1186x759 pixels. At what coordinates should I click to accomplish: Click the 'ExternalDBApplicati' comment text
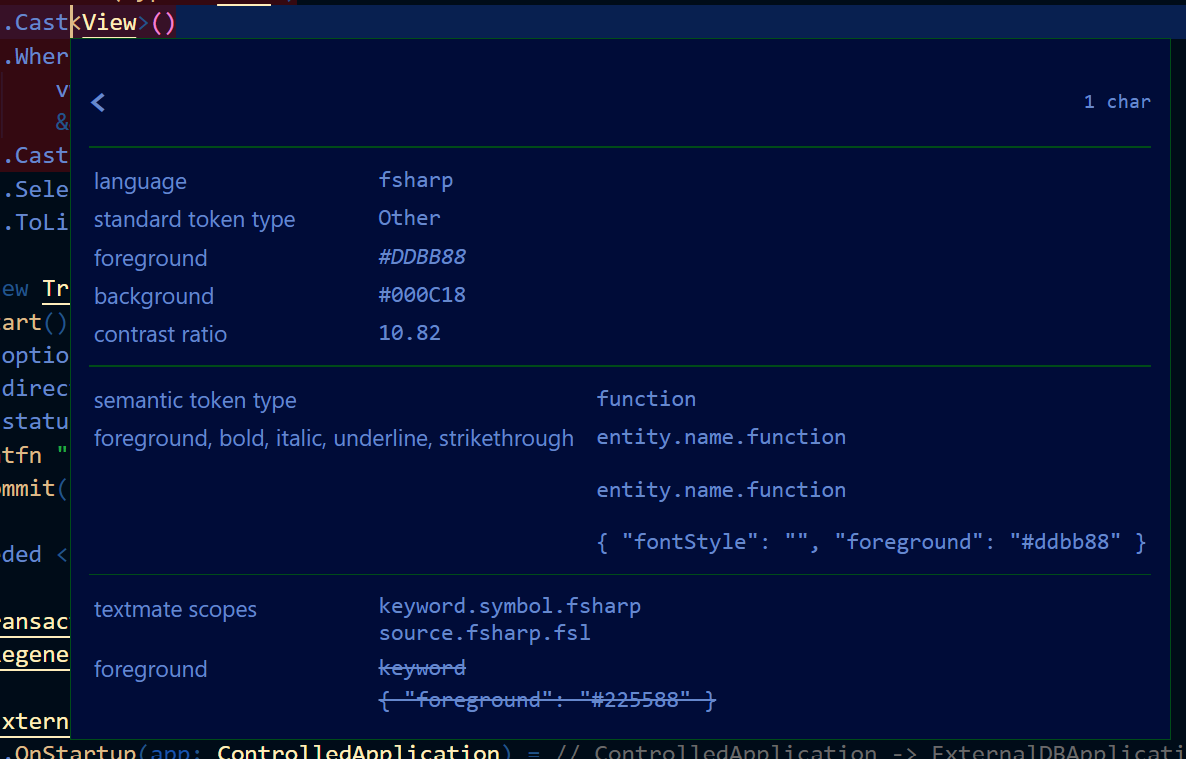coord(1058,751)
